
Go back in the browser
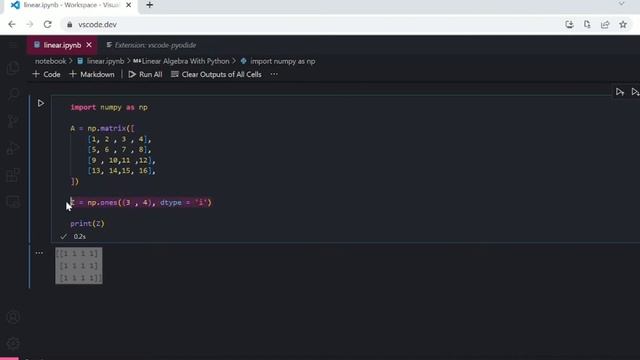12,24
